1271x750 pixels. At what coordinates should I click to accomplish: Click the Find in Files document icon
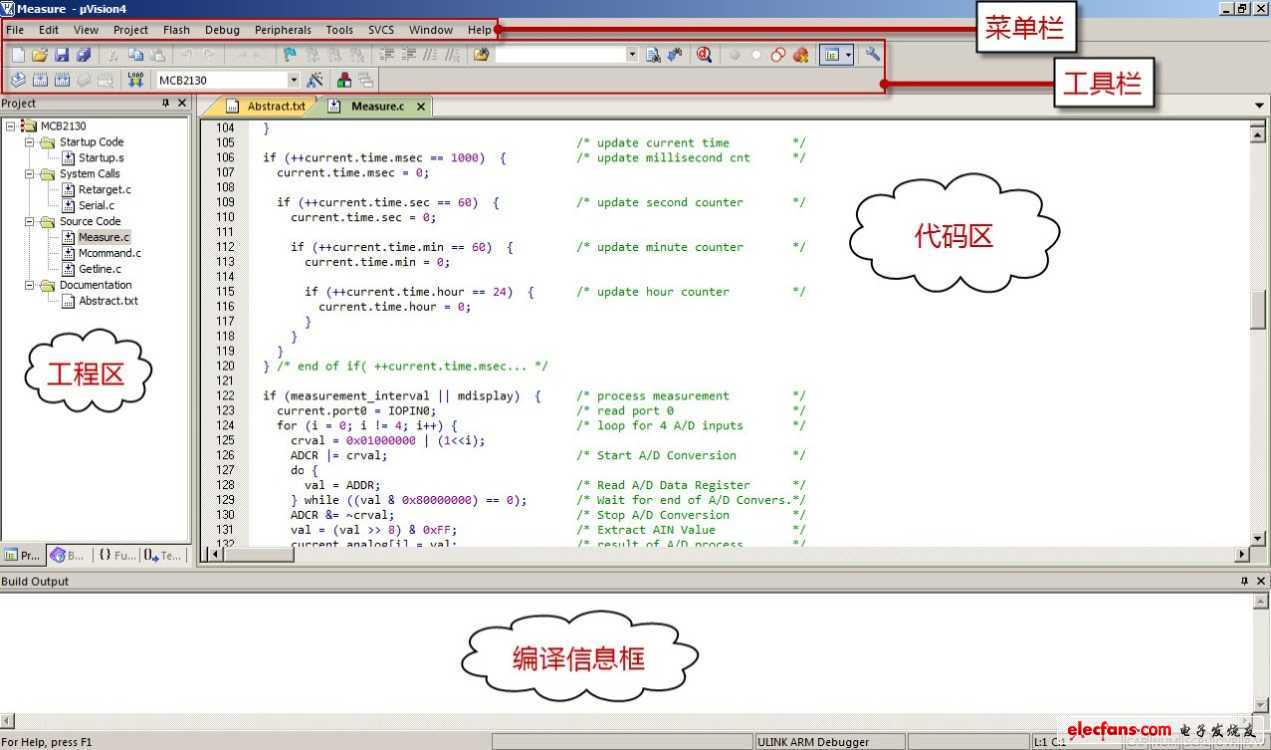pyautogui.click(x=653, y=55)
